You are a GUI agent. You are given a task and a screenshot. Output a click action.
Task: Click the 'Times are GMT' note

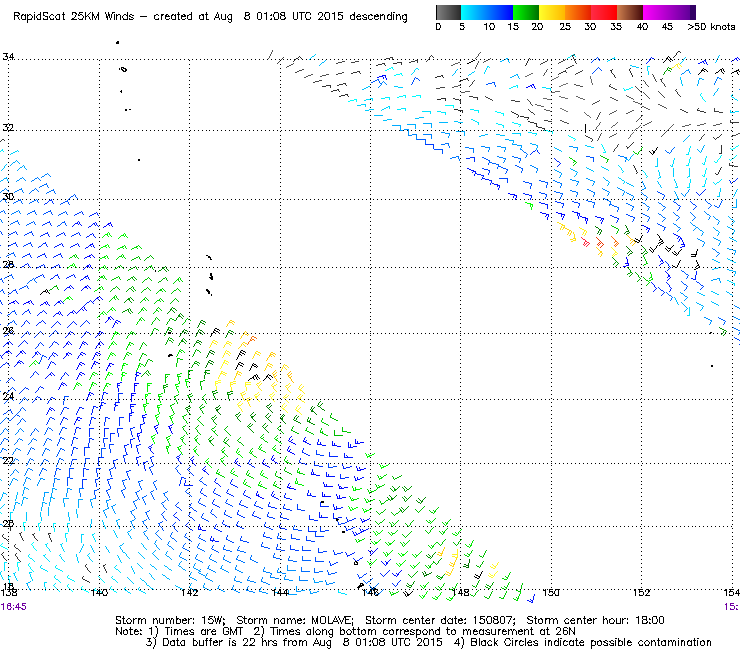[203, 632]
